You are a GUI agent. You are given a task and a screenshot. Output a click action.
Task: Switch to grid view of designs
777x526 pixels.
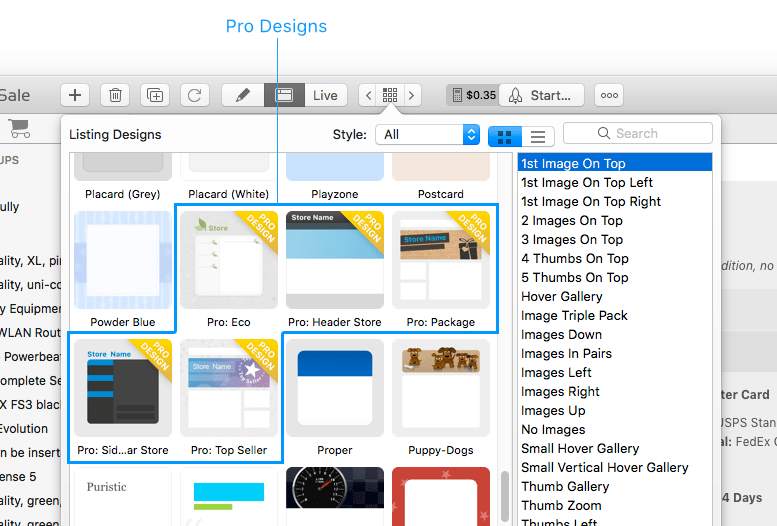click(504, 136)
